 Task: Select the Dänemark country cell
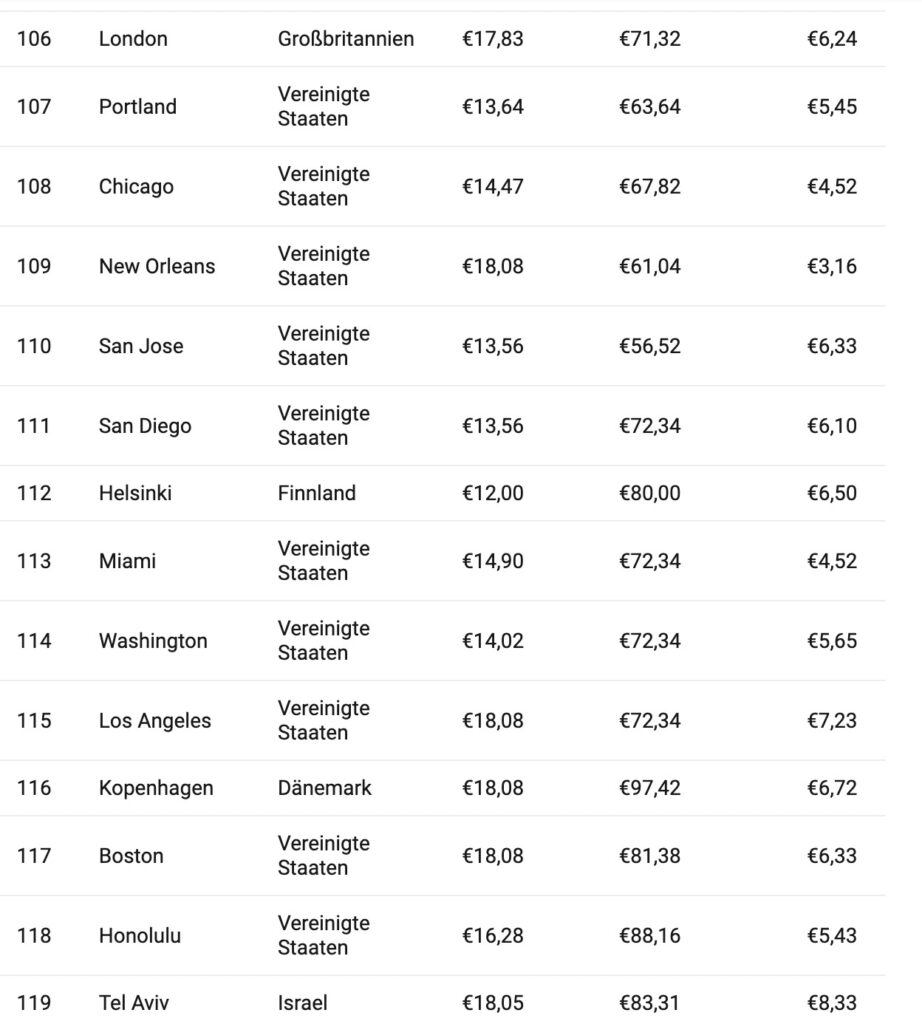coord(325,788)
